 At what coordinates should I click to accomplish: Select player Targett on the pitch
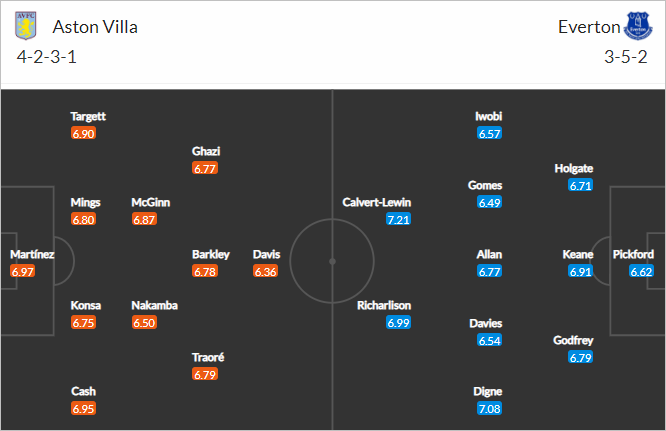88,116
